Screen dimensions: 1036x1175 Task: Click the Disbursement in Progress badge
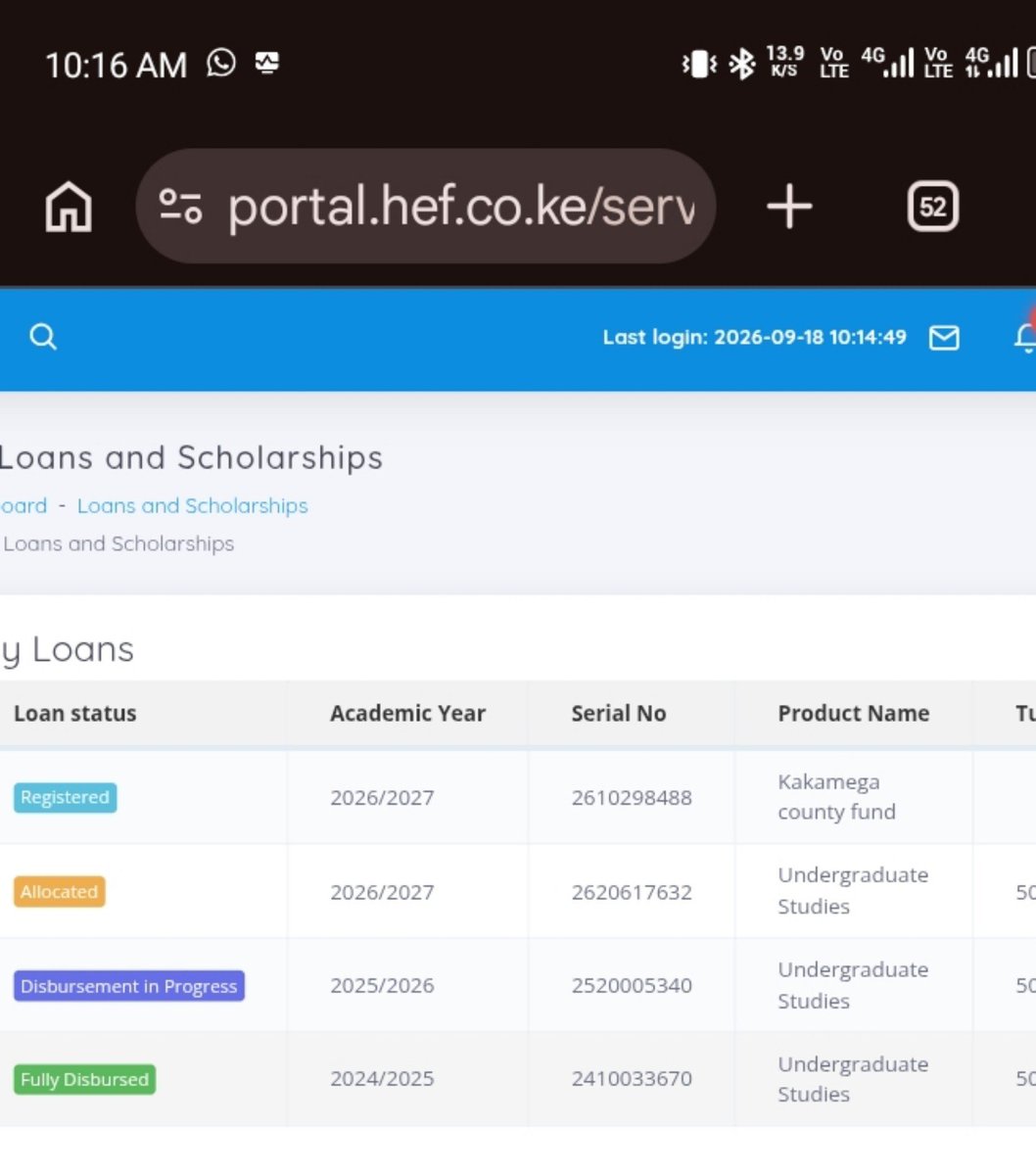point(129,986)
